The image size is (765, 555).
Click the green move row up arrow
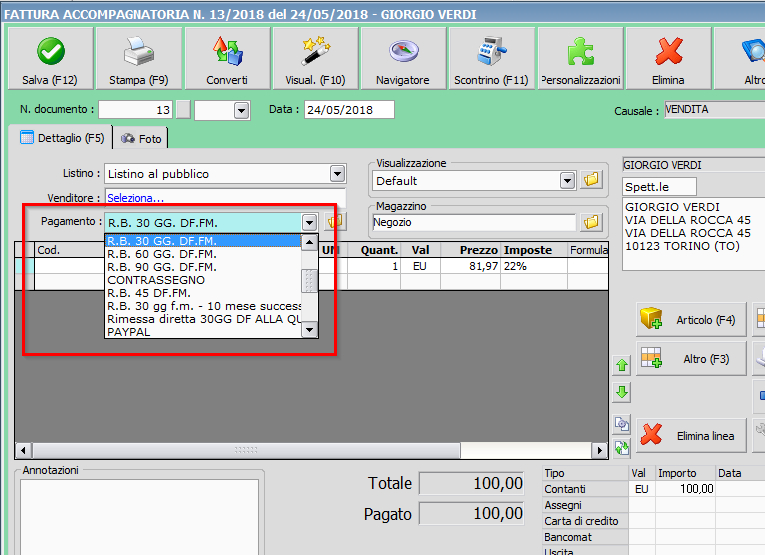(x=622, y=365)
